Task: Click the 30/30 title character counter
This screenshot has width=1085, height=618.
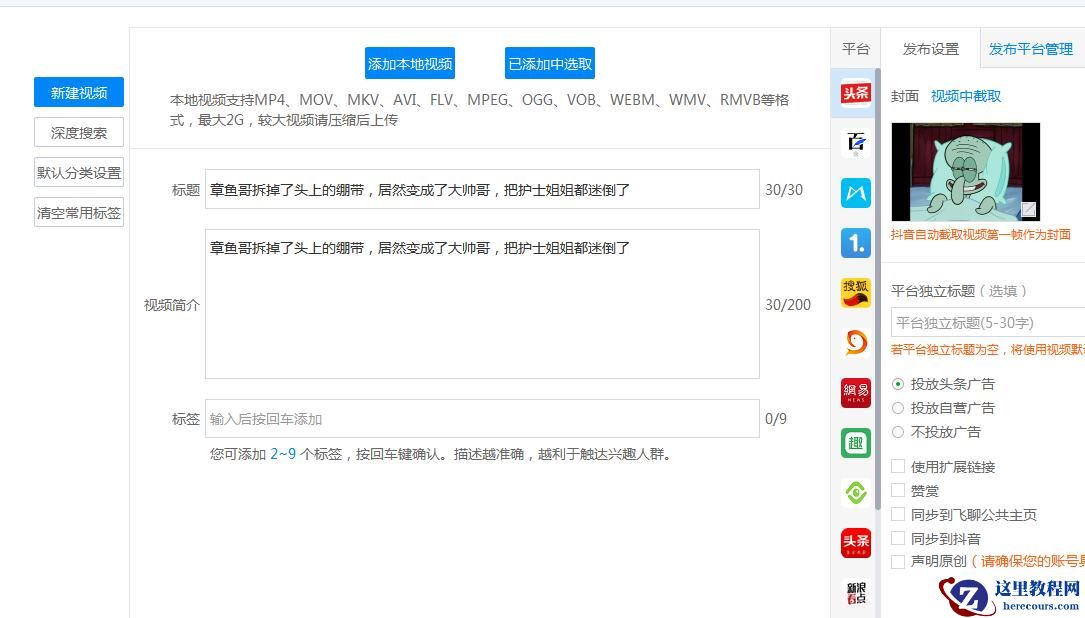Action: click(783, 190)
